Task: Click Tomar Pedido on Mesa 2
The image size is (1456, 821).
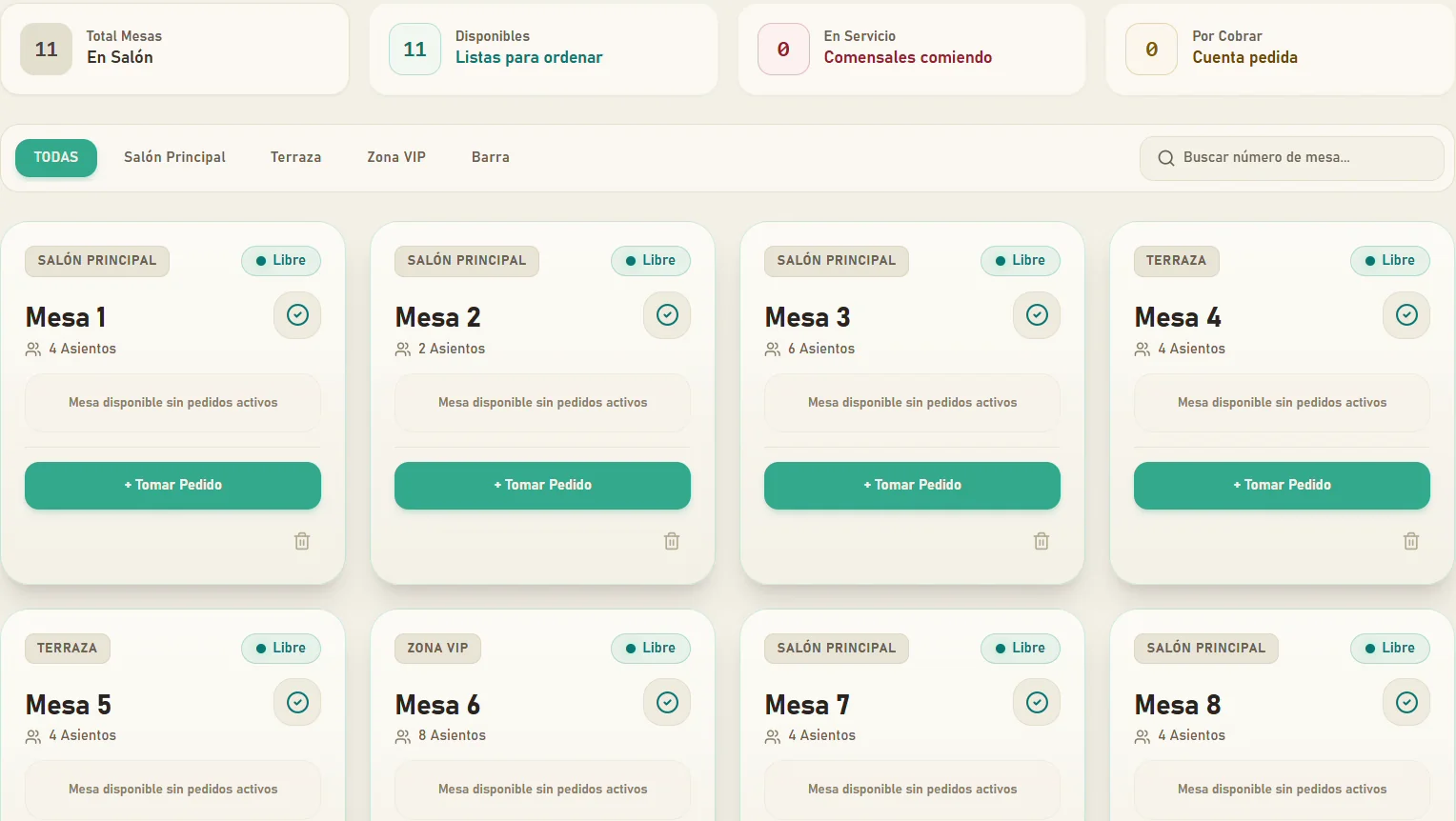Action: [x=542, y=486]
